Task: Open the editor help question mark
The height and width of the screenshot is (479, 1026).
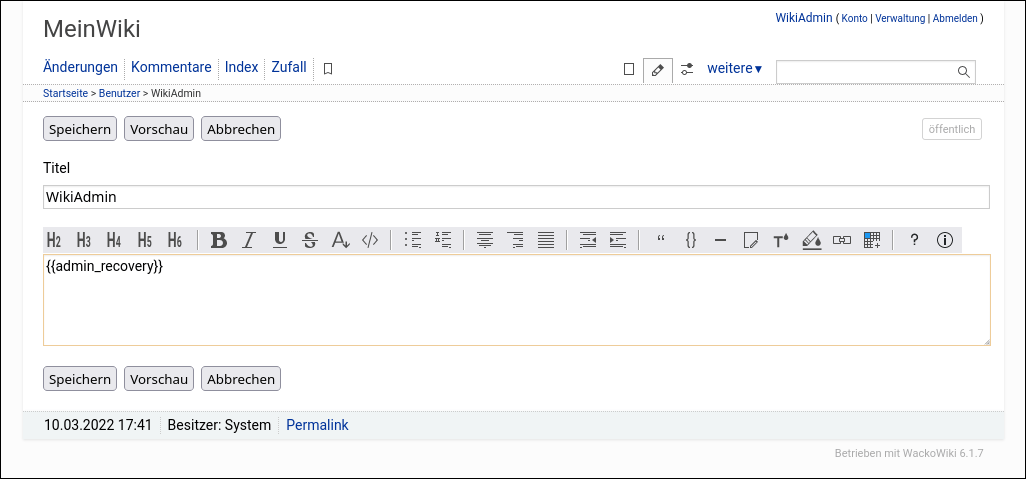Action: pyautogui.click(x=914, y=240)
